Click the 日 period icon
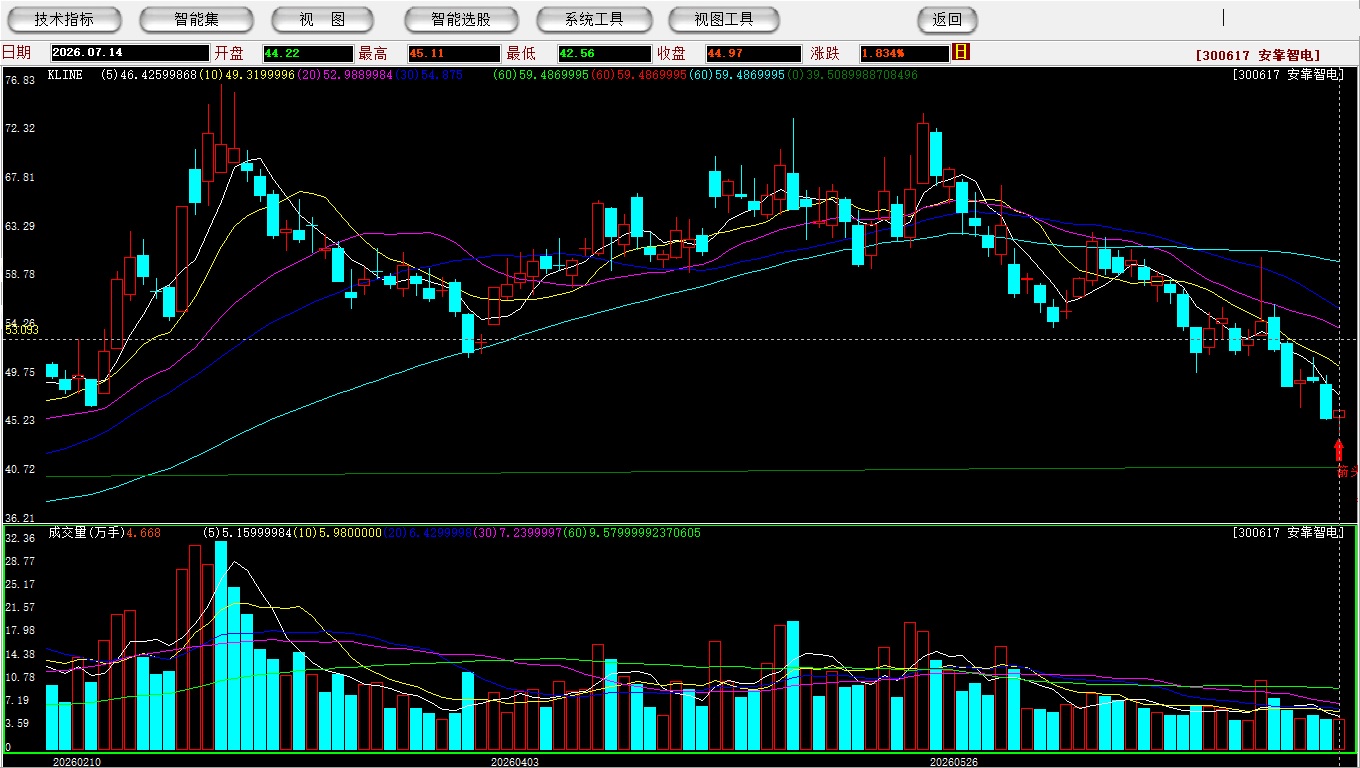Image resolution: width=1360 pixels, height=768 pixels. (x=961, y=52)
